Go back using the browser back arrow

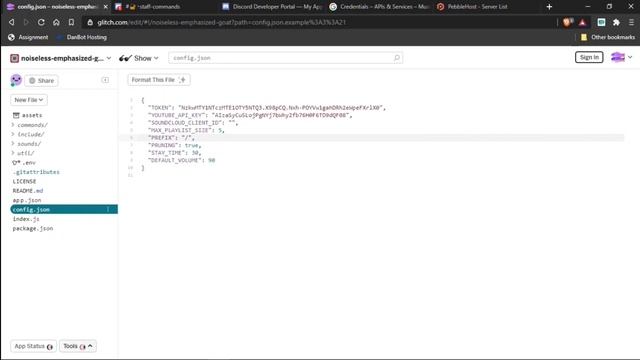tap(11, 22)
